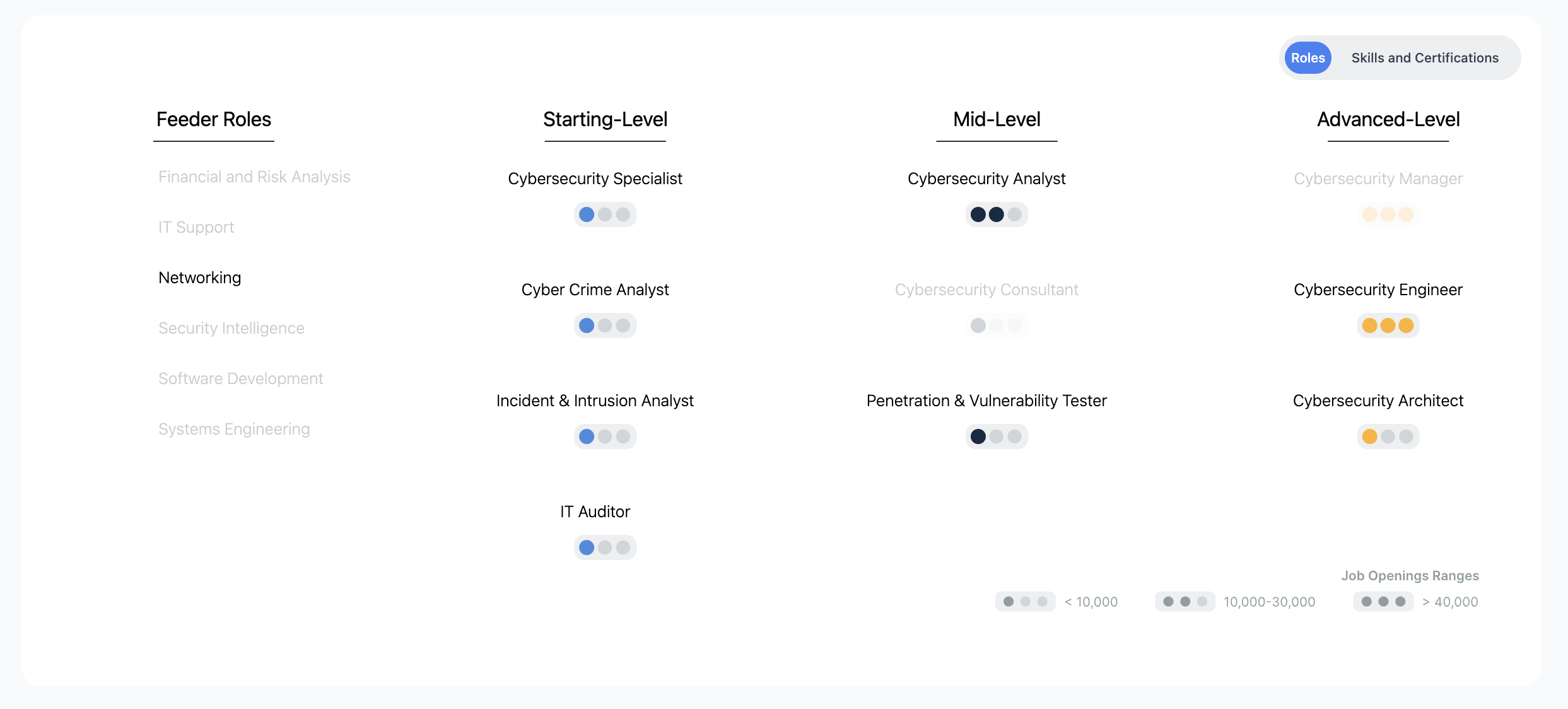The image size is (1568, 709).
Task: Click IT Auditor job openings indicator
Action: (x=605, y=548)
